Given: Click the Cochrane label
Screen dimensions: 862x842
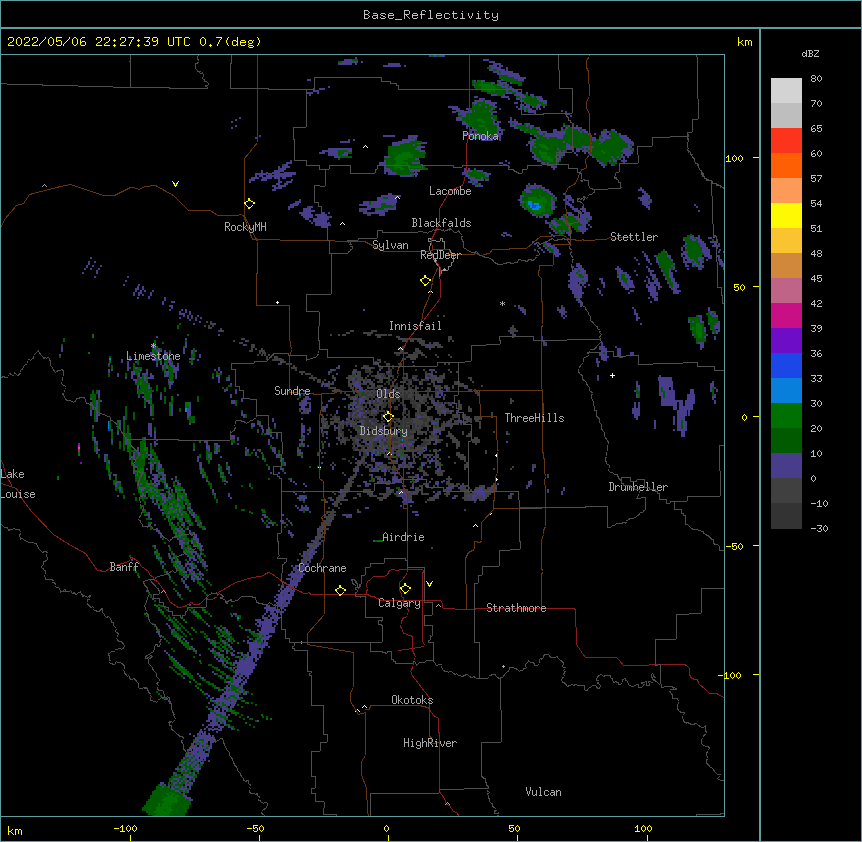Looking at the screenshot, I should pyautogui.click(x=322, y=568).
